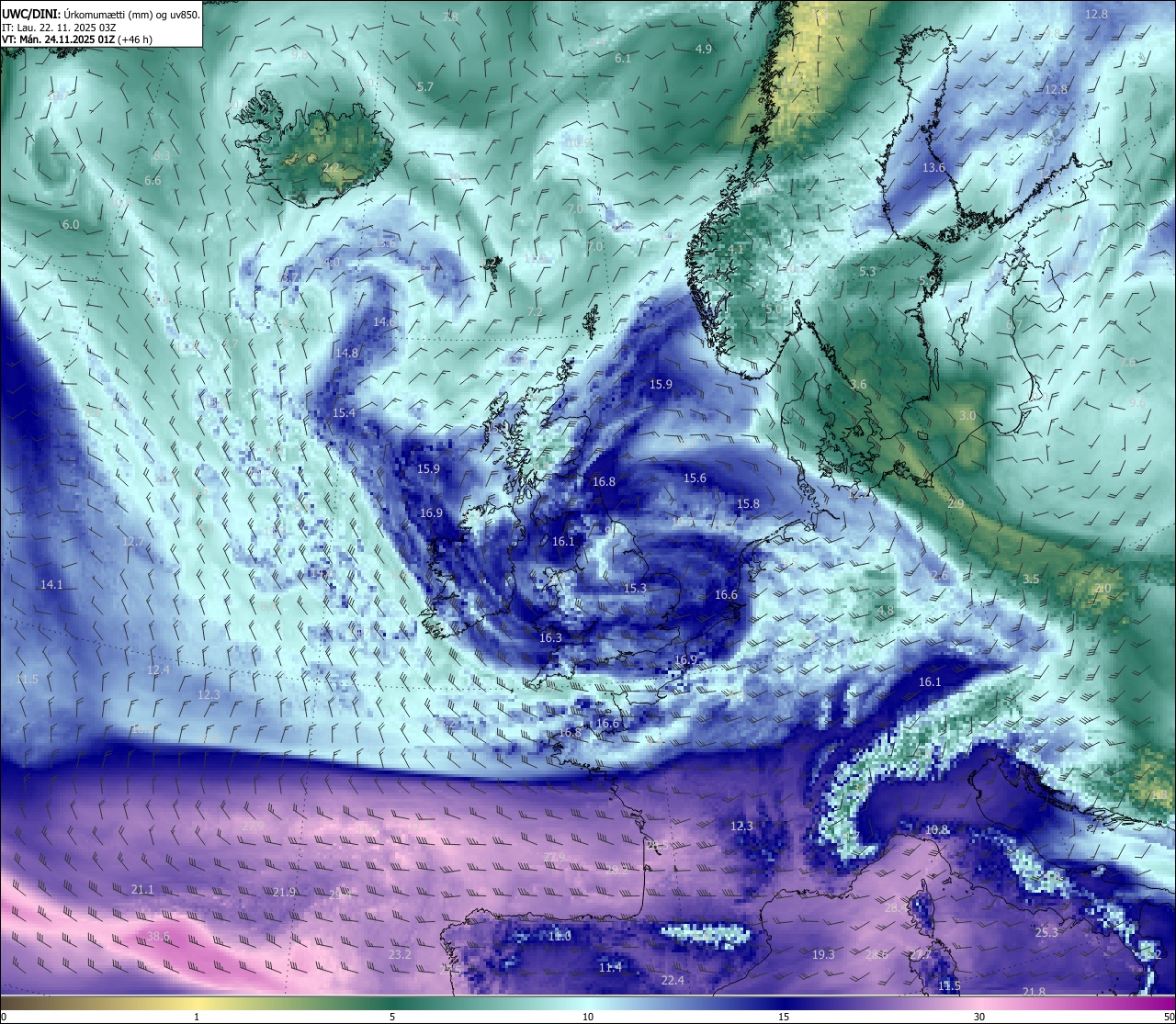This screenshot has width=1176, height=1024.
Task: Click the 5.7 value on the map
Action: [424, 87]
